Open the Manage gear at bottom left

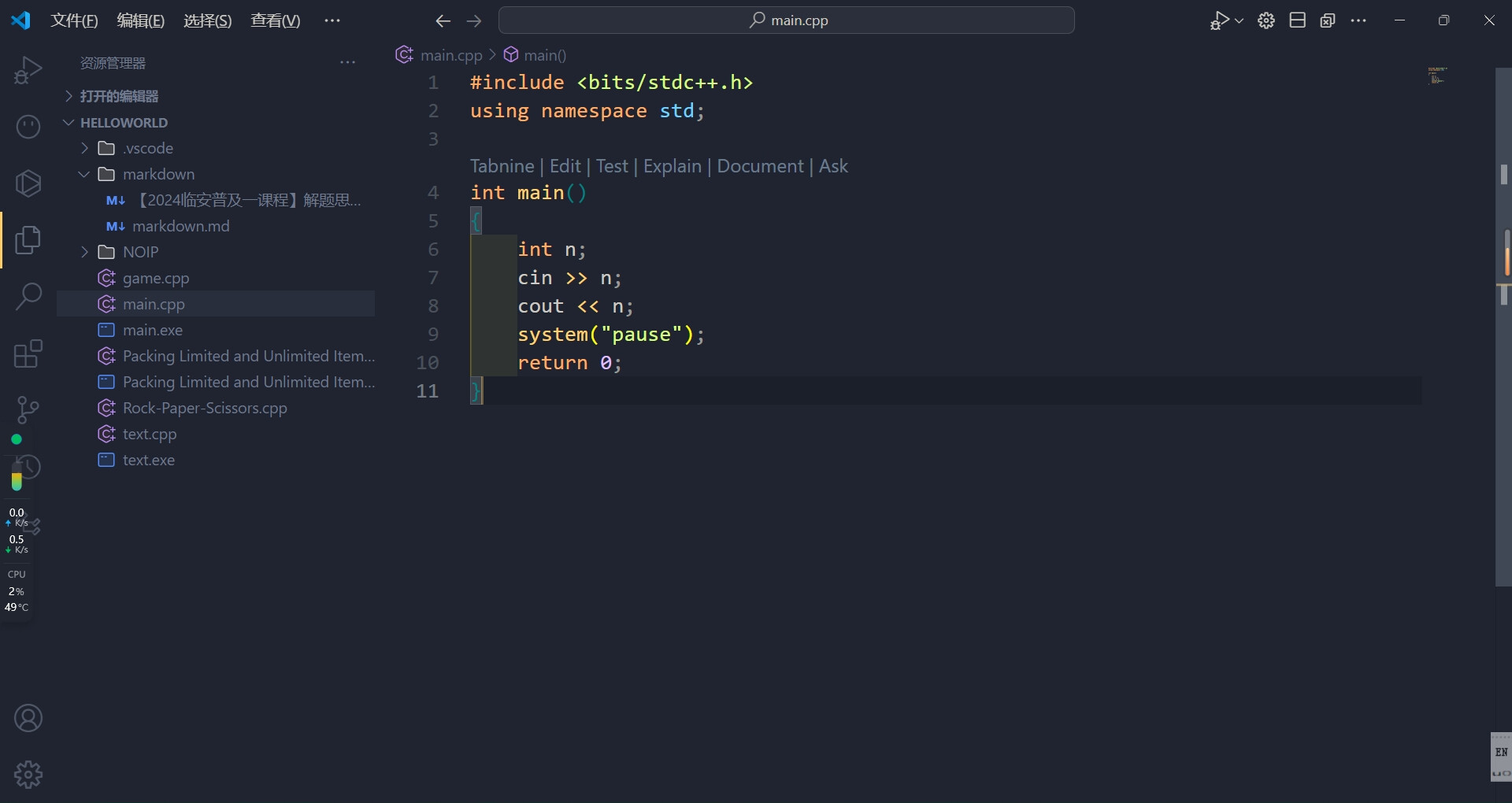pyautogui.click(x=28, y=775)
